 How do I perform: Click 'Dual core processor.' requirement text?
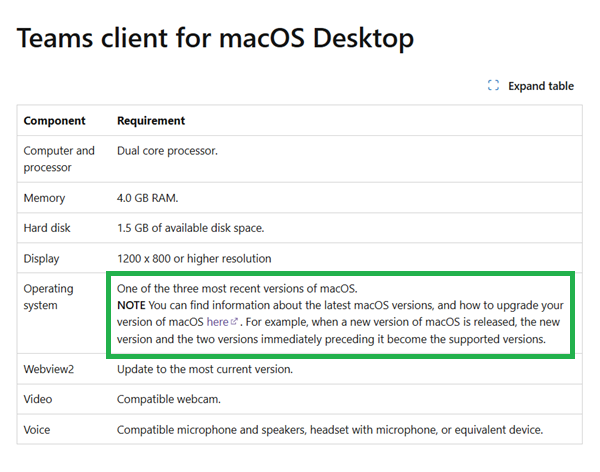[x=167, y=151]
